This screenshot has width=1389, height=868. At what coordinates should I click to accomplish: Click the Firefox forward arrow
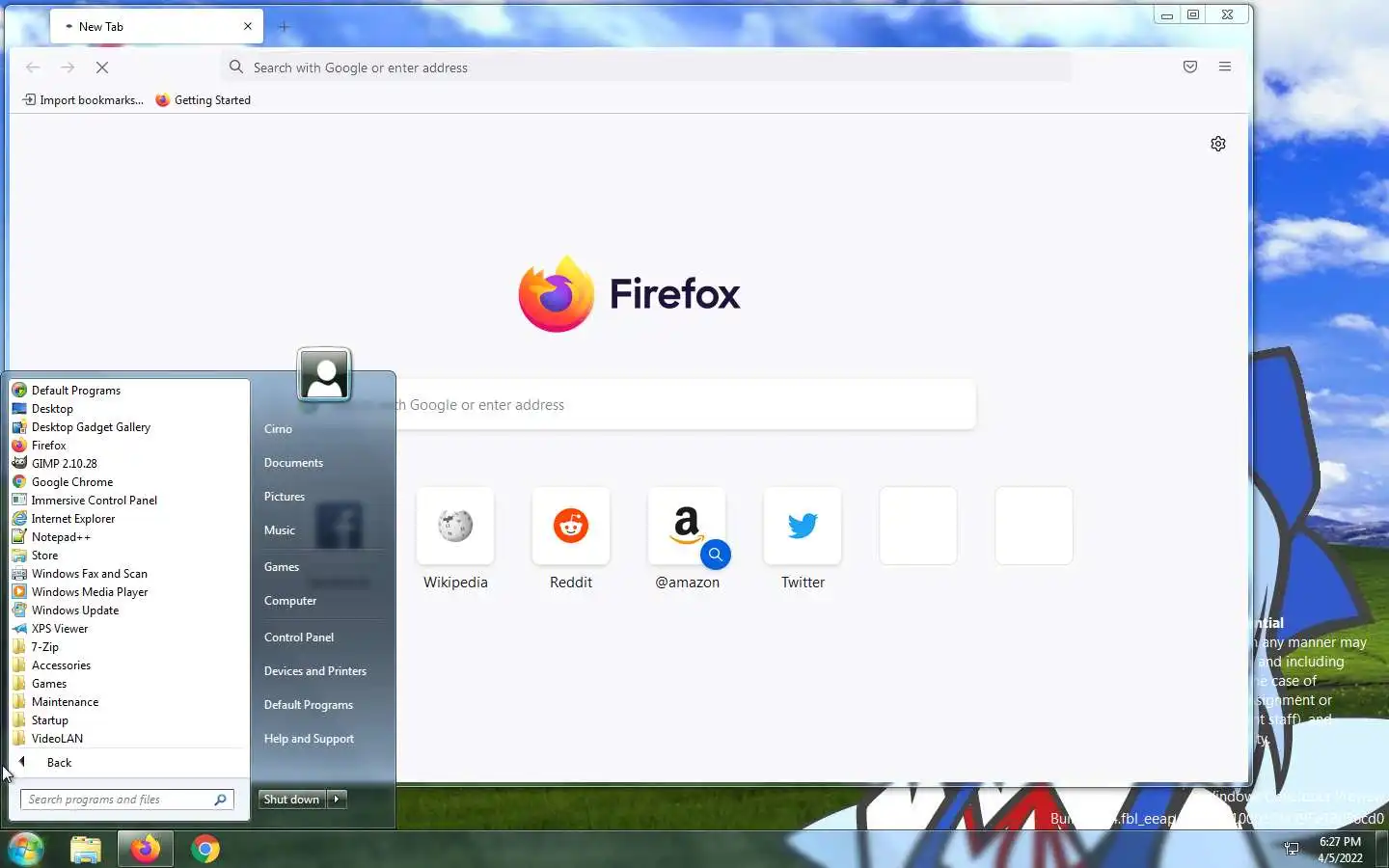tap(68, 68)
